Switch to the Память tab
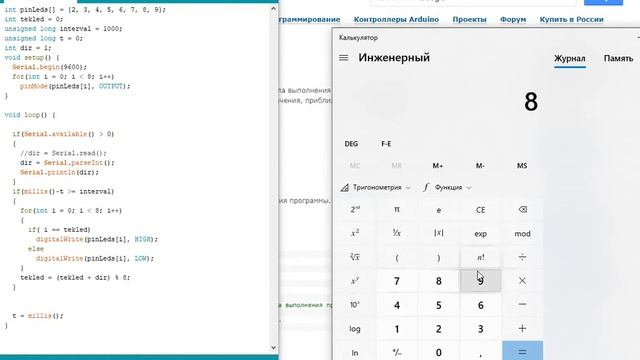Screen dimensions: 640x360 (618, 58)
